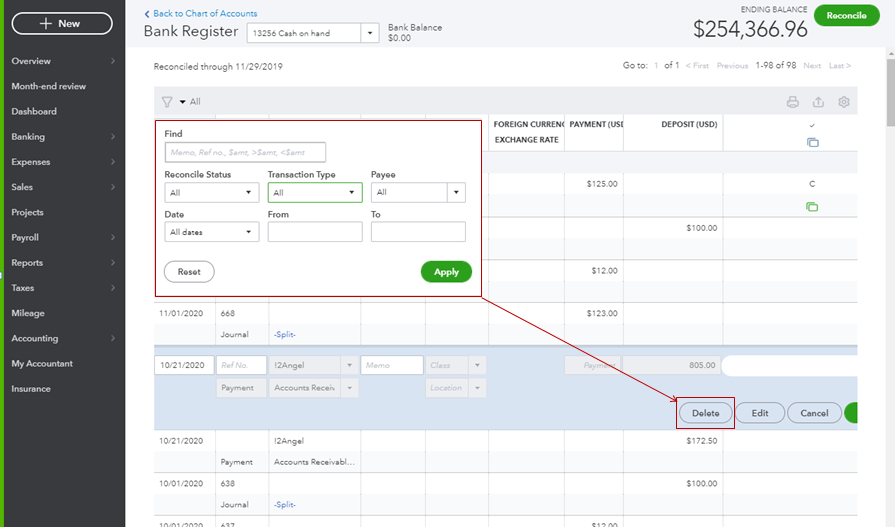Open the Transaction Type dropdown
This screenshot has width=895, height=527.
(x=314, y=193)
